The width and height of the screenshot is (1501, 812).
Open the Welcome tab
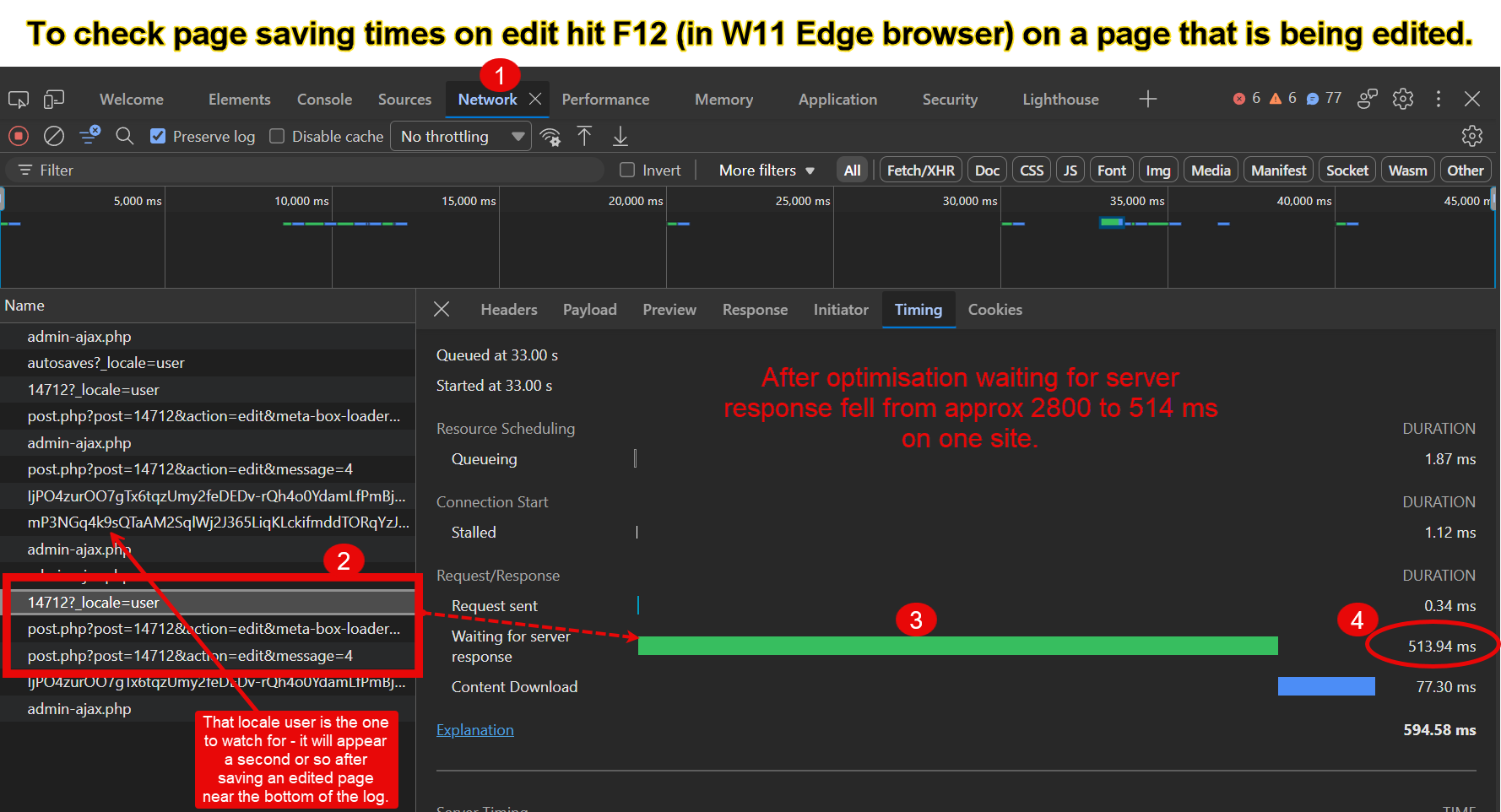point(132,100)
